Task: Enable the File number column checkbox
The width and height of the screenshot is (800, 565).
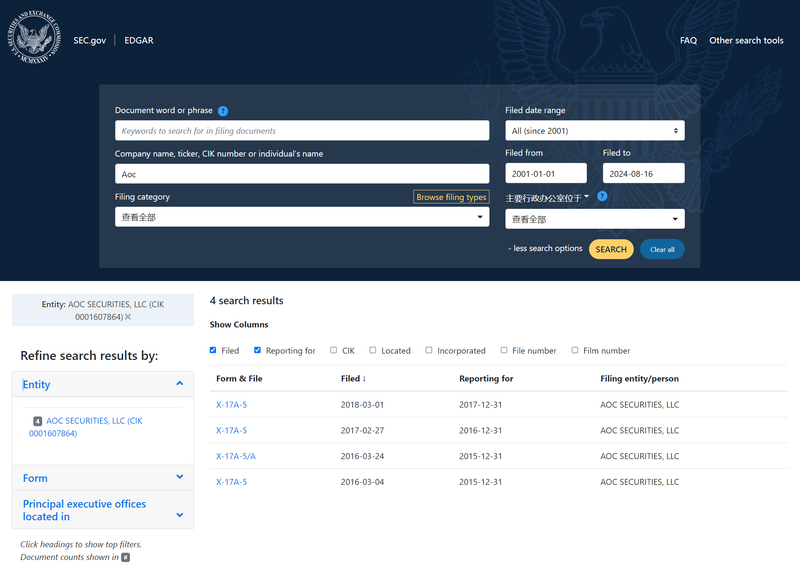Action: click(504, 350)
